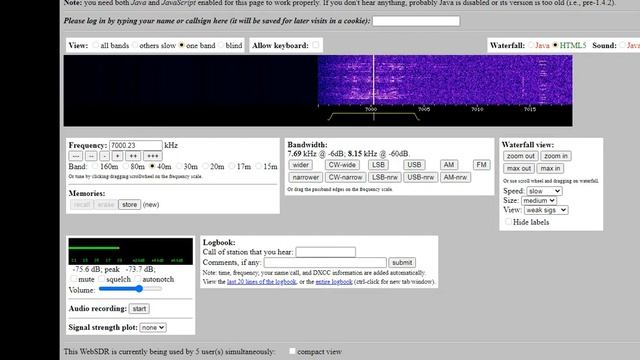The height and width of the screenshot is (360, 640).
Task: Click the 'narrower' bandwidth button
Action: pyautogui.click(x=306, y=178)
